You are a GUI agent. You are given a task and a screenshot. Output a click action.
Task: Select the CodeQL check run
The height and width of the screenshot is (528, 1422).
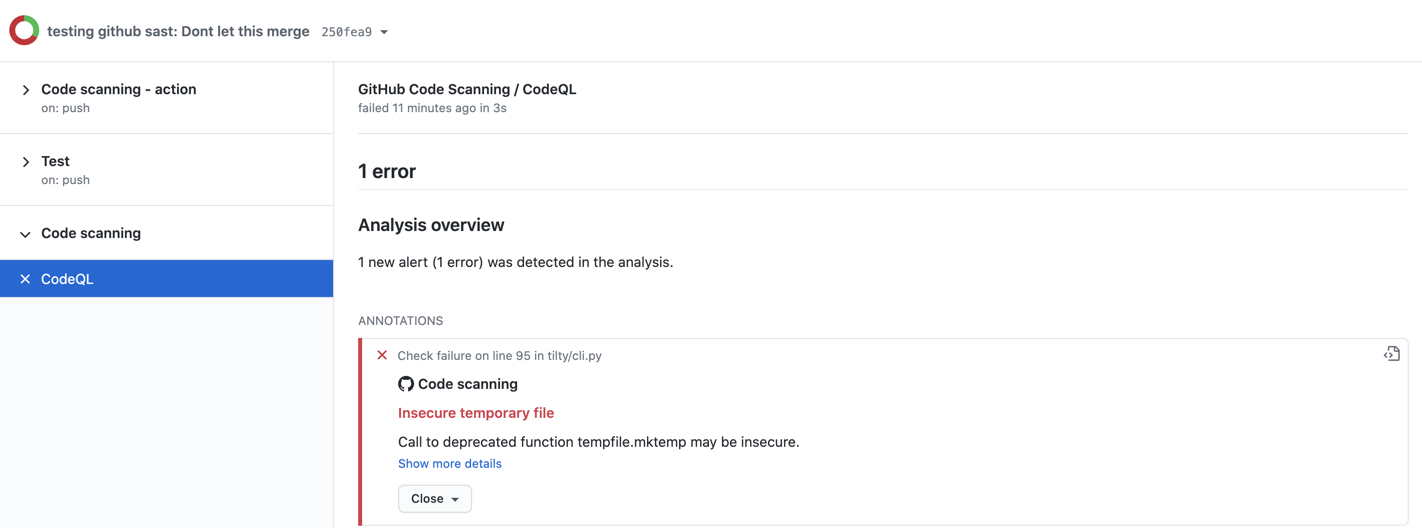[x=166, y=279]
